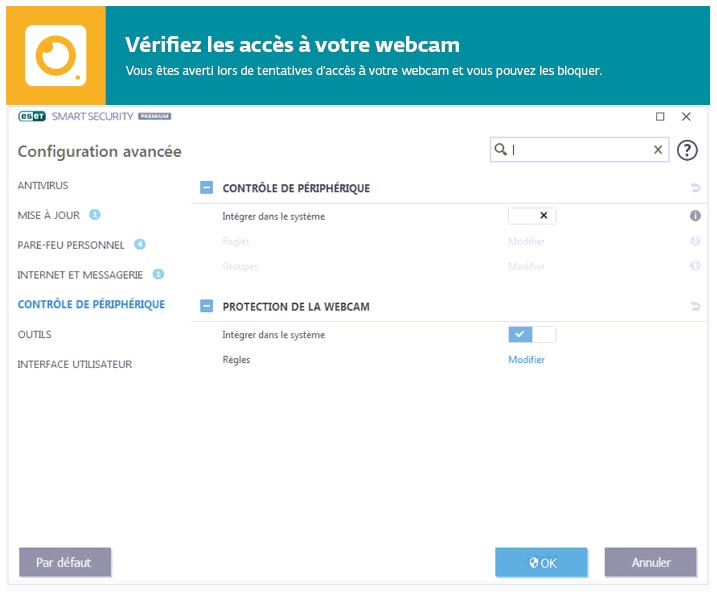The height and width of the screenshot is (599, 717).
Task: Collapse the Contrôle de périphérique section
Action: tap(207, 188)
